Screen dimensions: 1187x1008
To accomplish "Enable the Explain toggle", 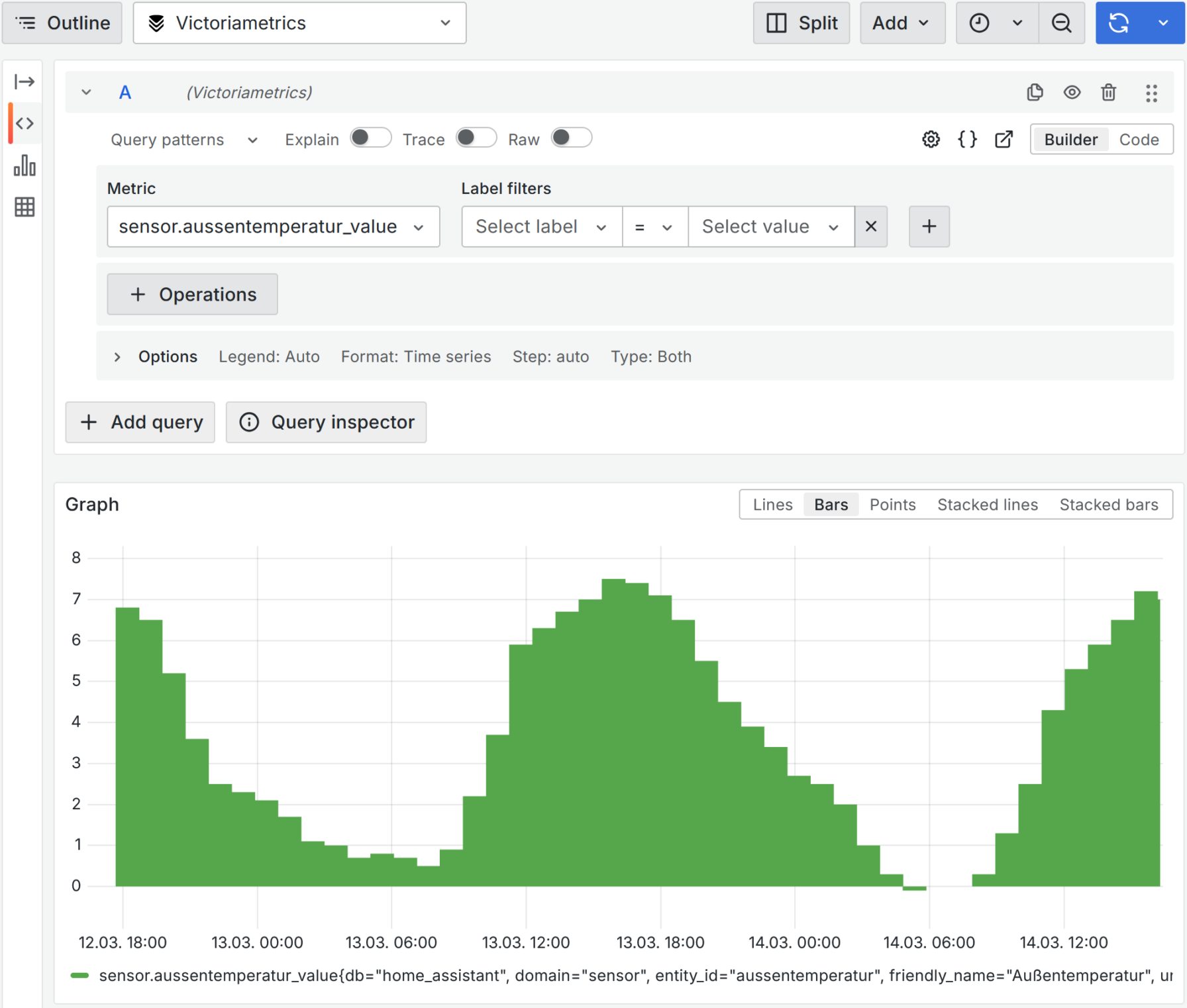I will point(370,138).
